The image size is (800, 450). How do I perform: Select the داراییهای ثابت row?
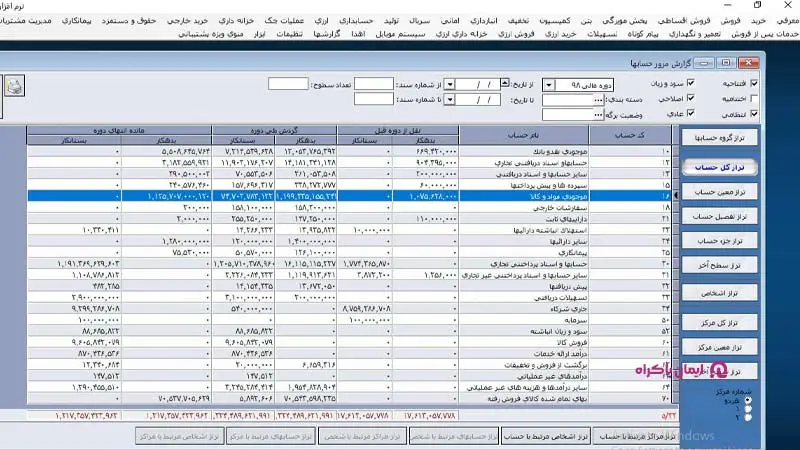click(349, 219)
